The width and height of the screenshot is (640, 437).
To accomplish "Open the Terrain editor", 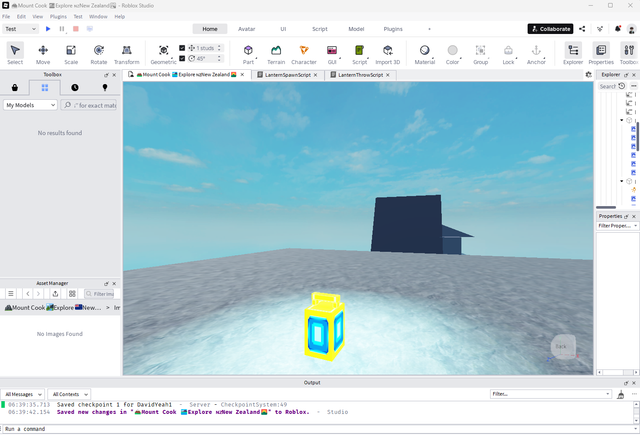I will pyautogui.click(x=276, y=53).
